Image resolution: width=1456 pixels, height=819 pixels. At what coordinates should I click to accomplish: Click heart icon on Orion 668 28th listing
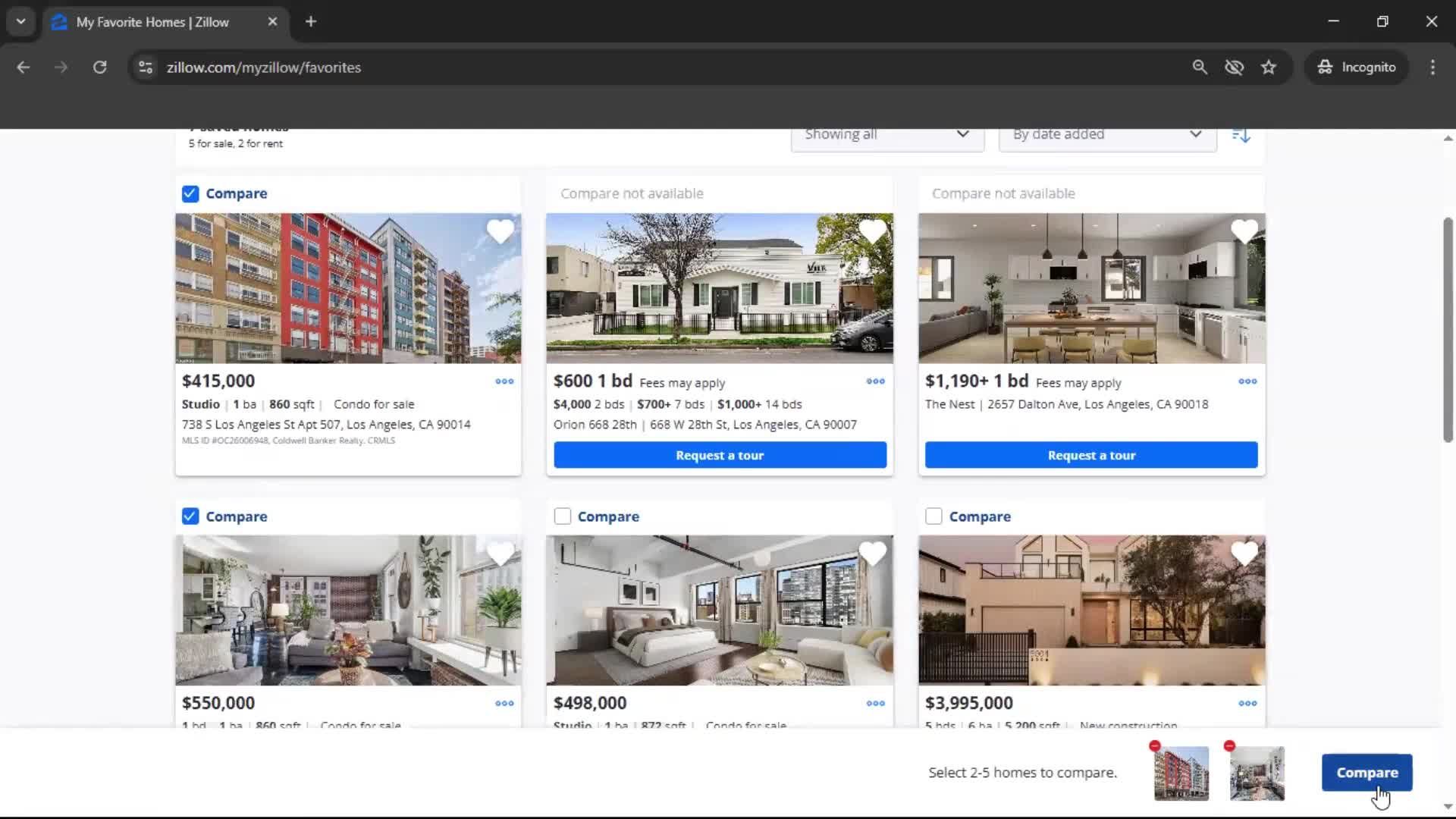[x=872, y=231]
